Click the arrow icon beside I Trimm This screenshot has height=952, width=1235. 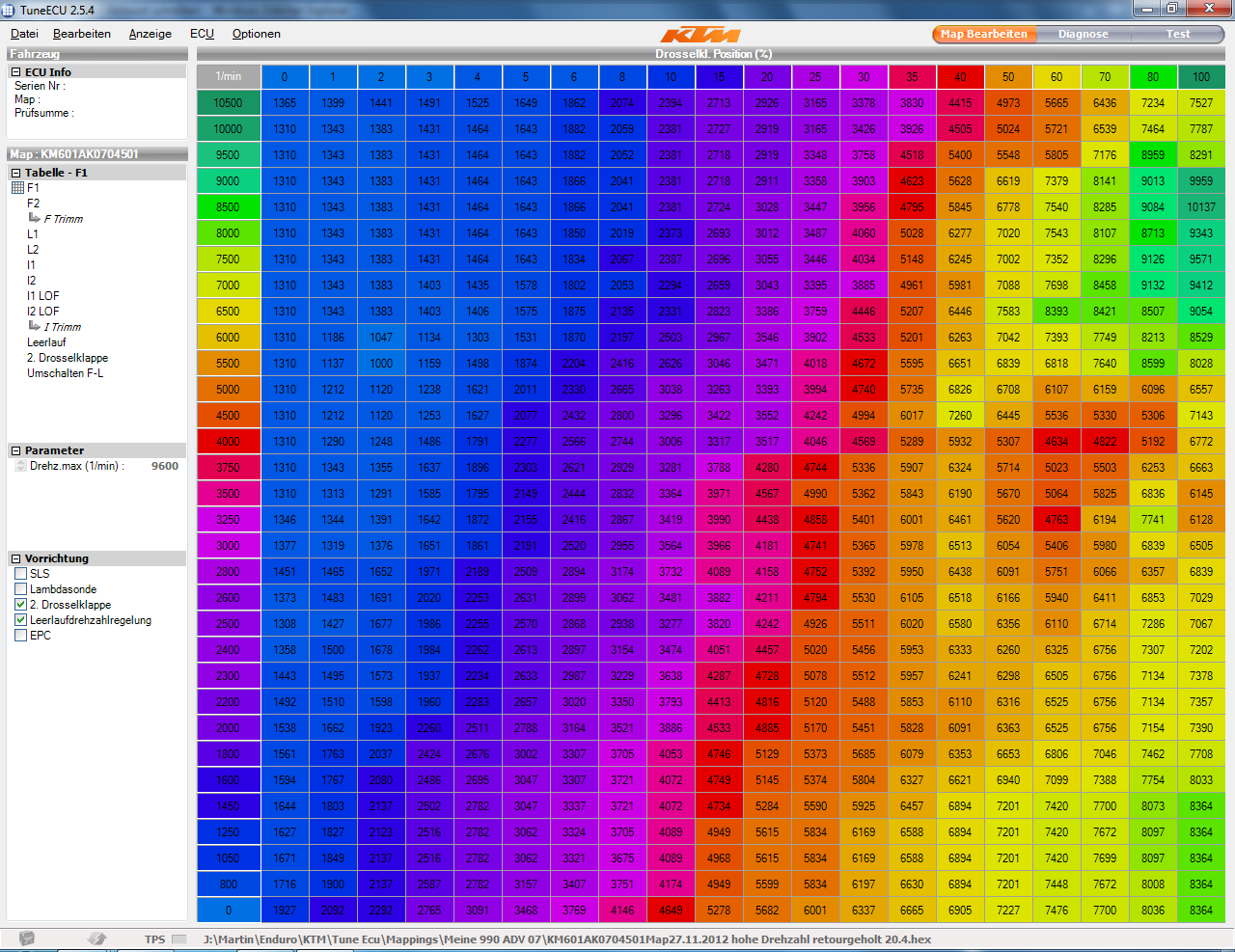[x=35, y=326]
